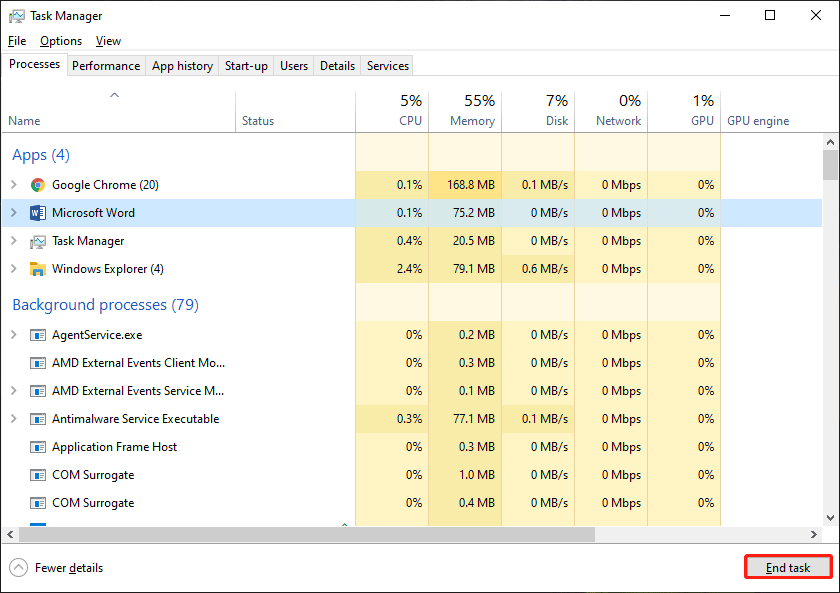Click the Windows Explorer folder icon
Screen dimensions: 840x593
38,269
